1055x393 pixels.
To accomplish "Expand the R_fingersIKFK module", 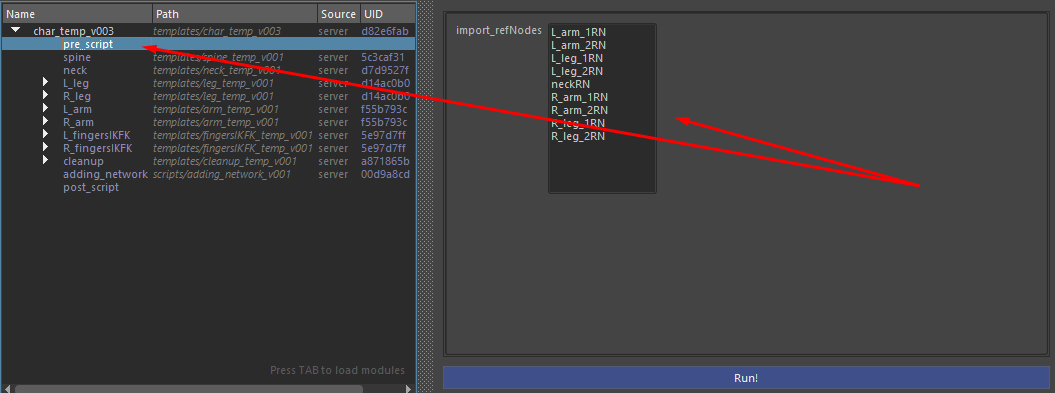I will point(46,147).
